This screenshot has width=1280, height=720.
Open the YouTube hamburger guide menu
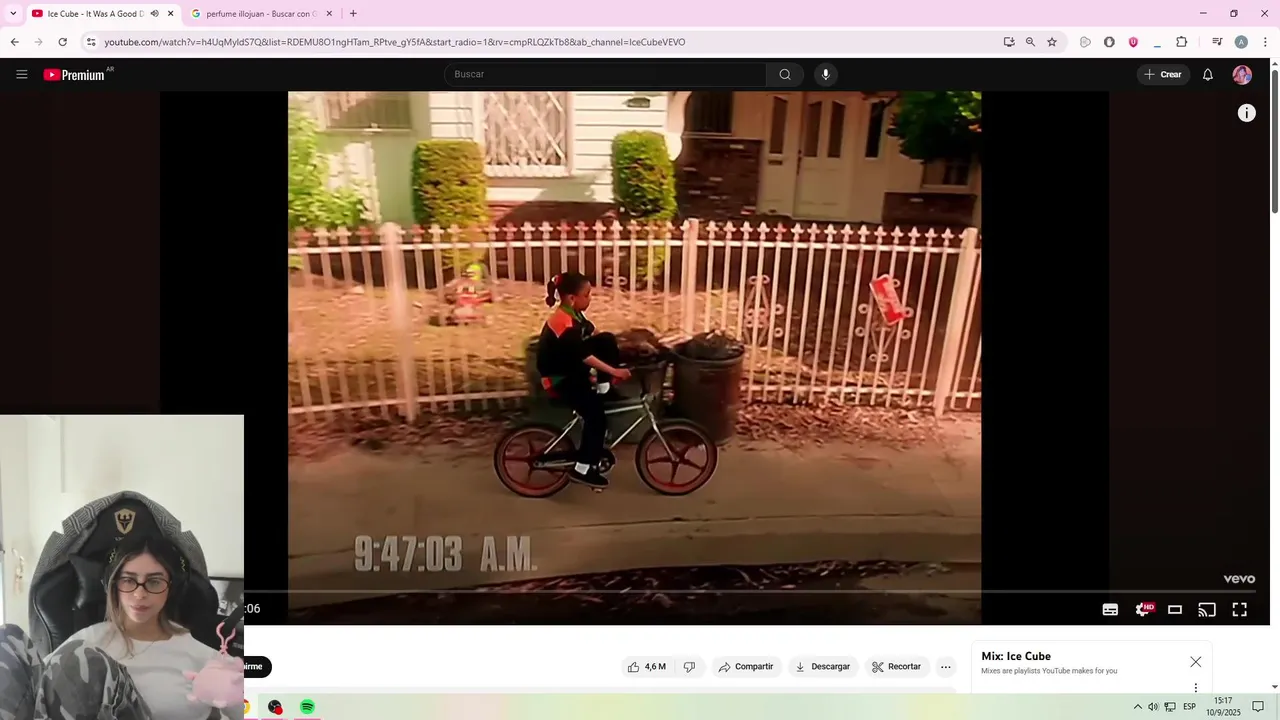22,74
